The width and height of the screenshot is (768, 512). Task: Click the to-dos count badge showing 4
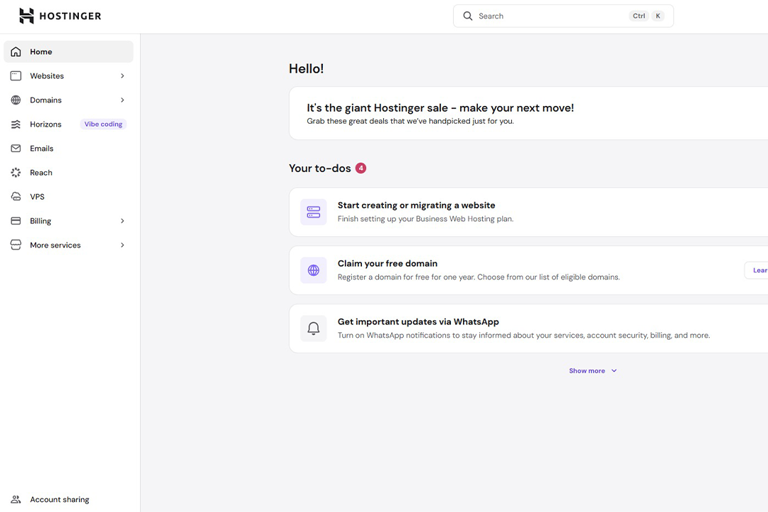point(360,168)
